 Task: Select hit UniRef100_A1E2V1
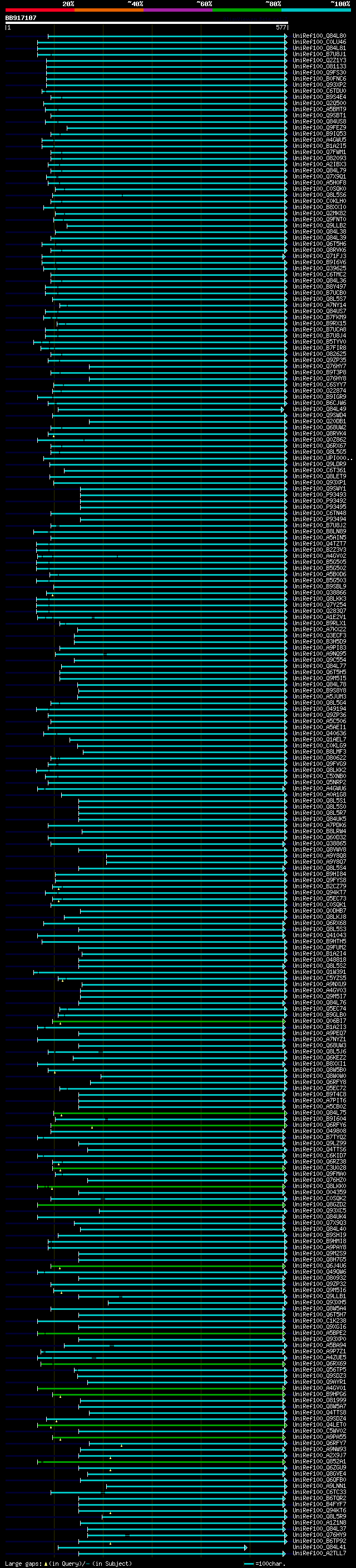coord(319,617)
